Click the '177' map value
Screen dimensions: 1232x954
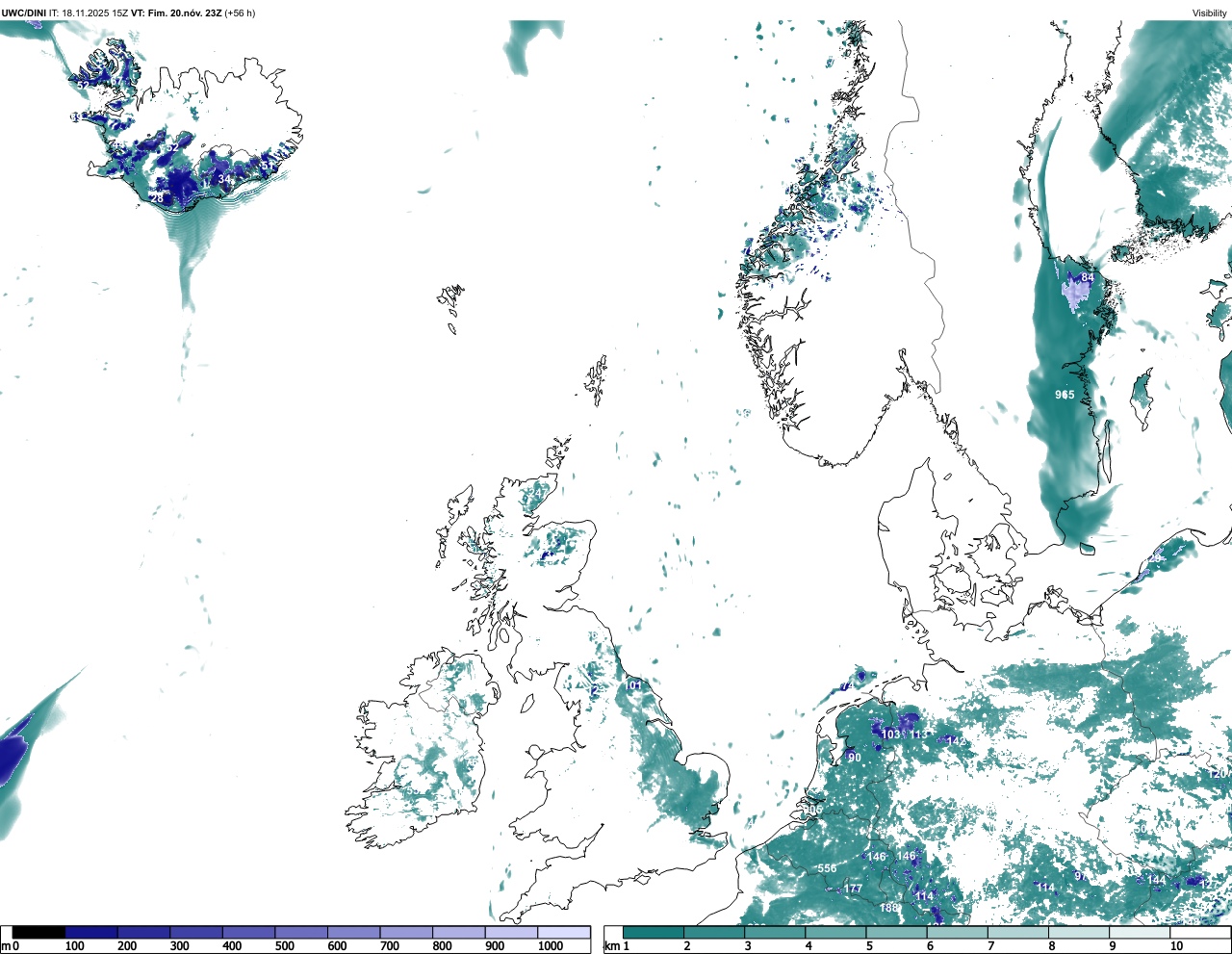point(854,889)
